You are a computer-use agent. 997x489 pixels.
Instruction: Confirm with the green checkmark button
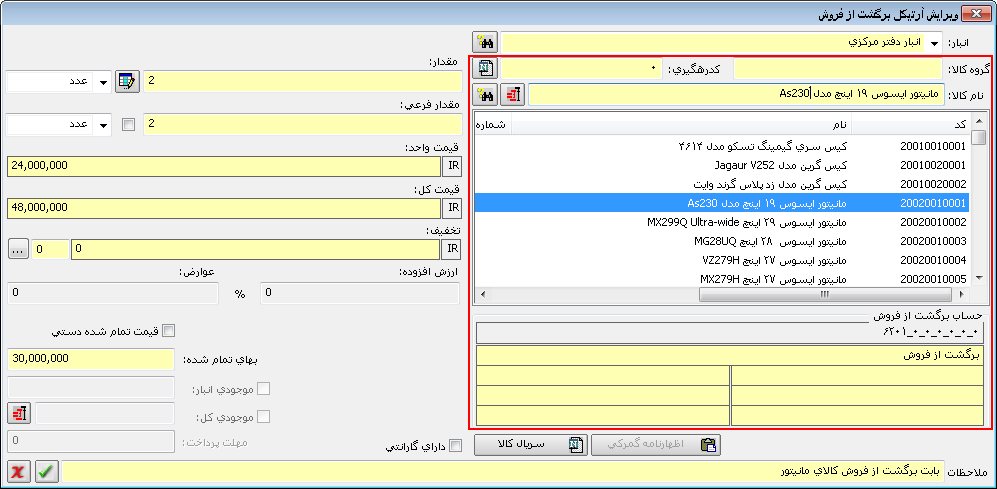47,472
